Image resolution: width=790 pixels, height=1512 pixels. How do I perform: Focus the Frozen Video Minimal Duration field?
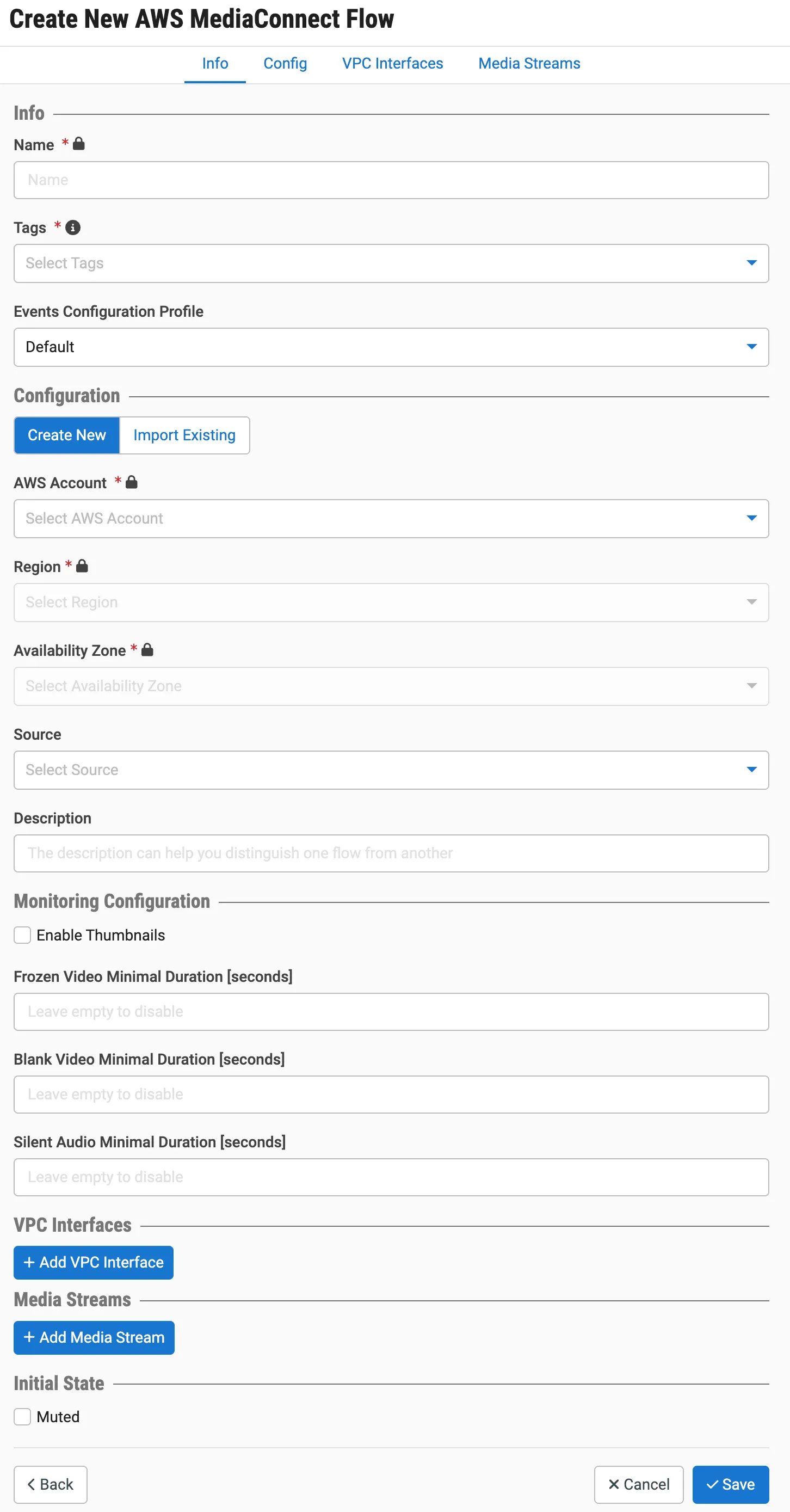(x=392, y=1012)
